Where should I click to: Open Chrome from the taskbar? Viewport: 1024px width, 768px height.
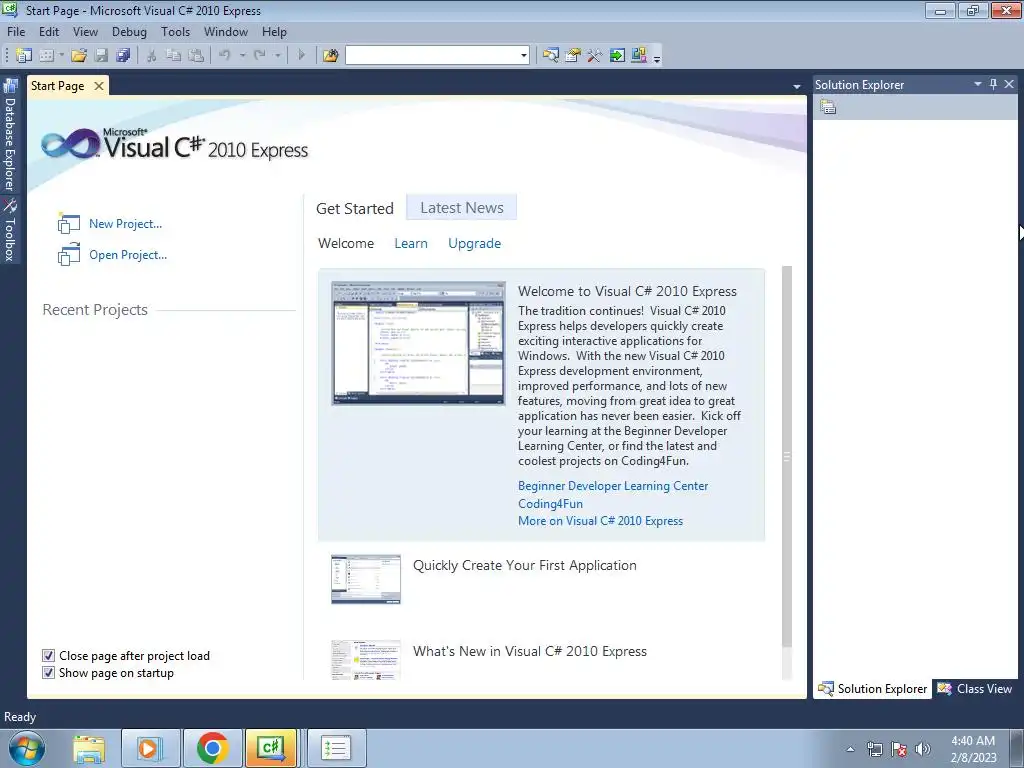(212, 748)
